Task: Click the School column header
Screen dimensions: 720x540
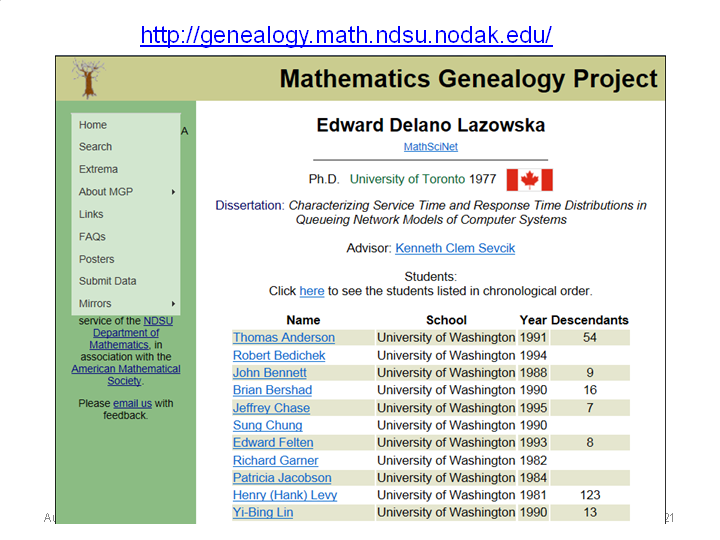Action: [x=446, y=320]
